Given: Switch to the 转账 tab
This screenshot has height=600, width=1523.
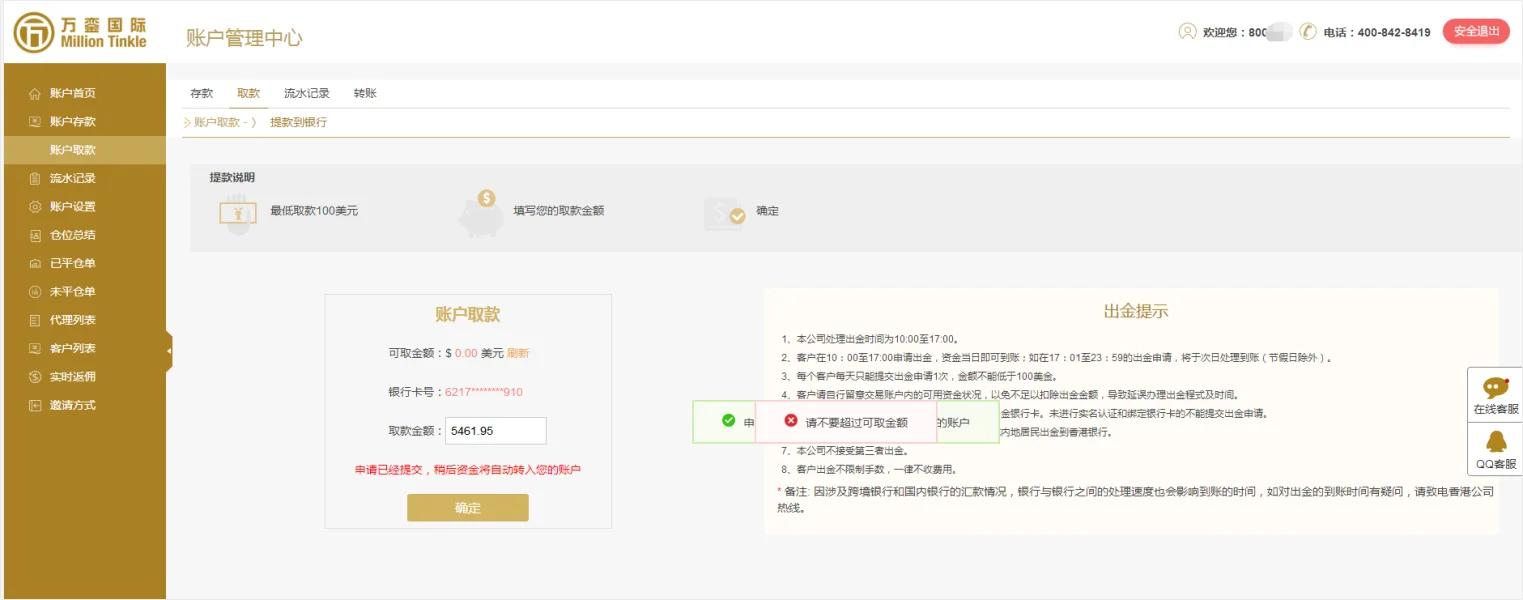Looking at the screenshot, I should click(x=365, y=93).
